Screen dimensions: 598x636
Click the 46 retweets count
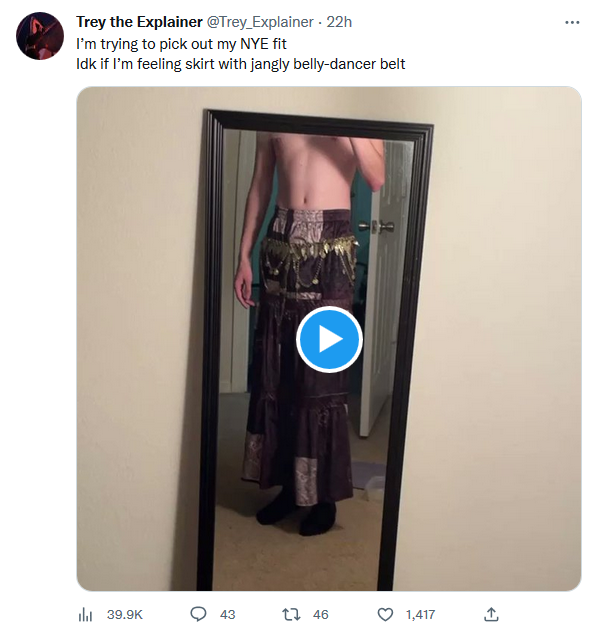[x=321, y=615]
